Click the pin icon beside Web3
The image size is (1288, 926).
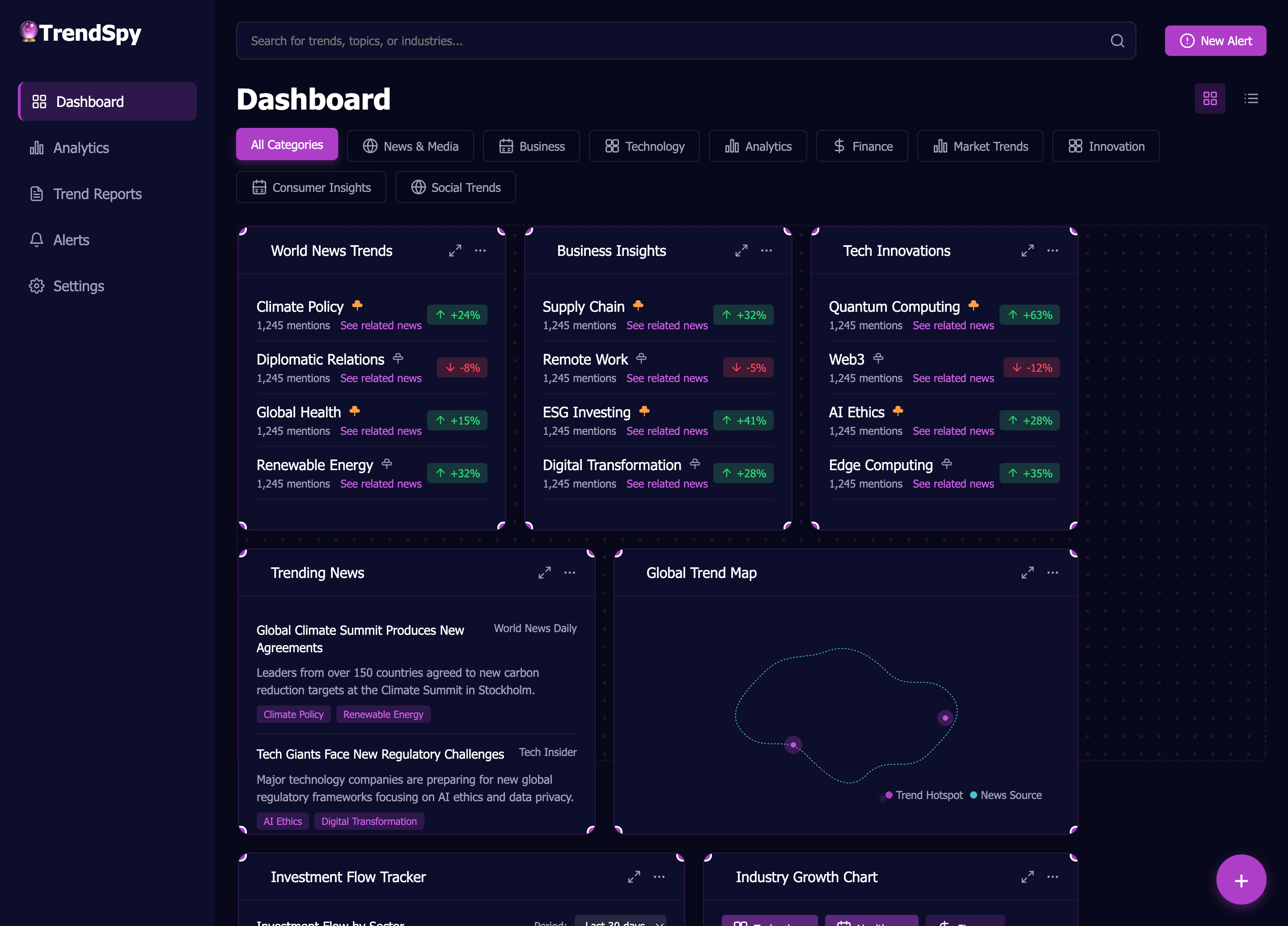[878, 358]
